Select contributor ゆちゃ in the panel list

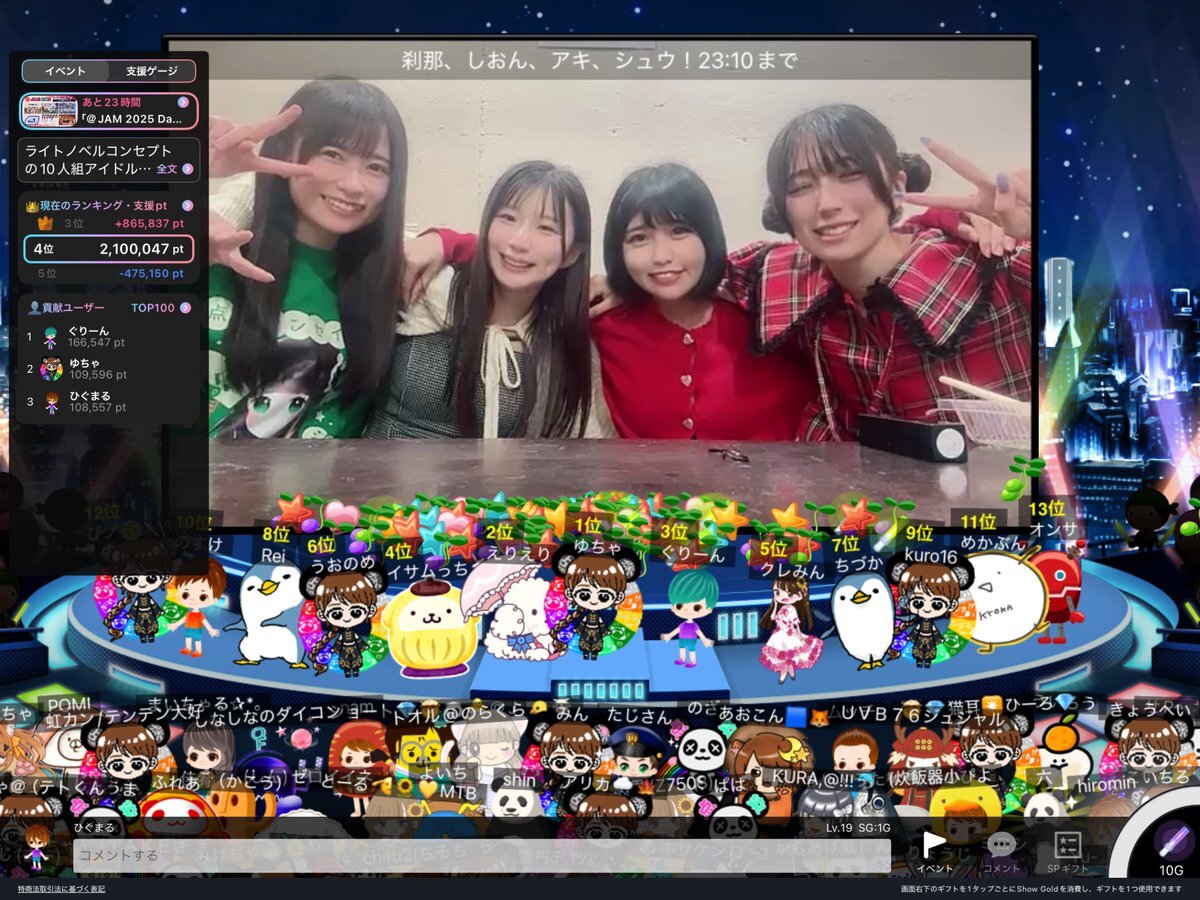110,369
